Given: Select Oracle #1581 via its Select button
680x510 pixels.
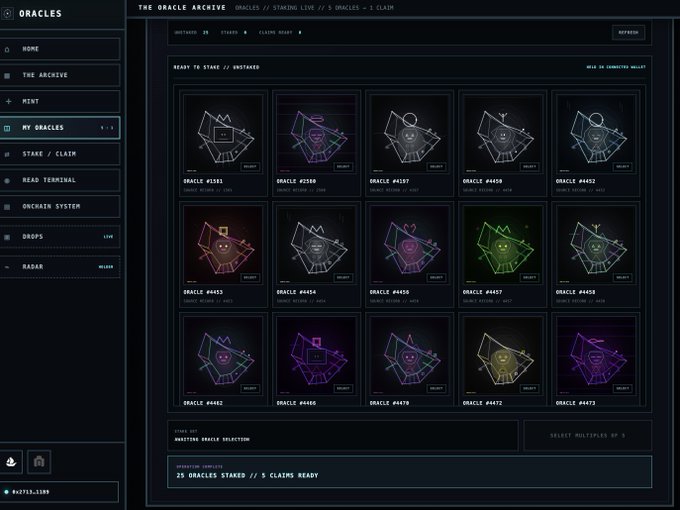Looking at the screenshot, I should [x=250, y=167].
